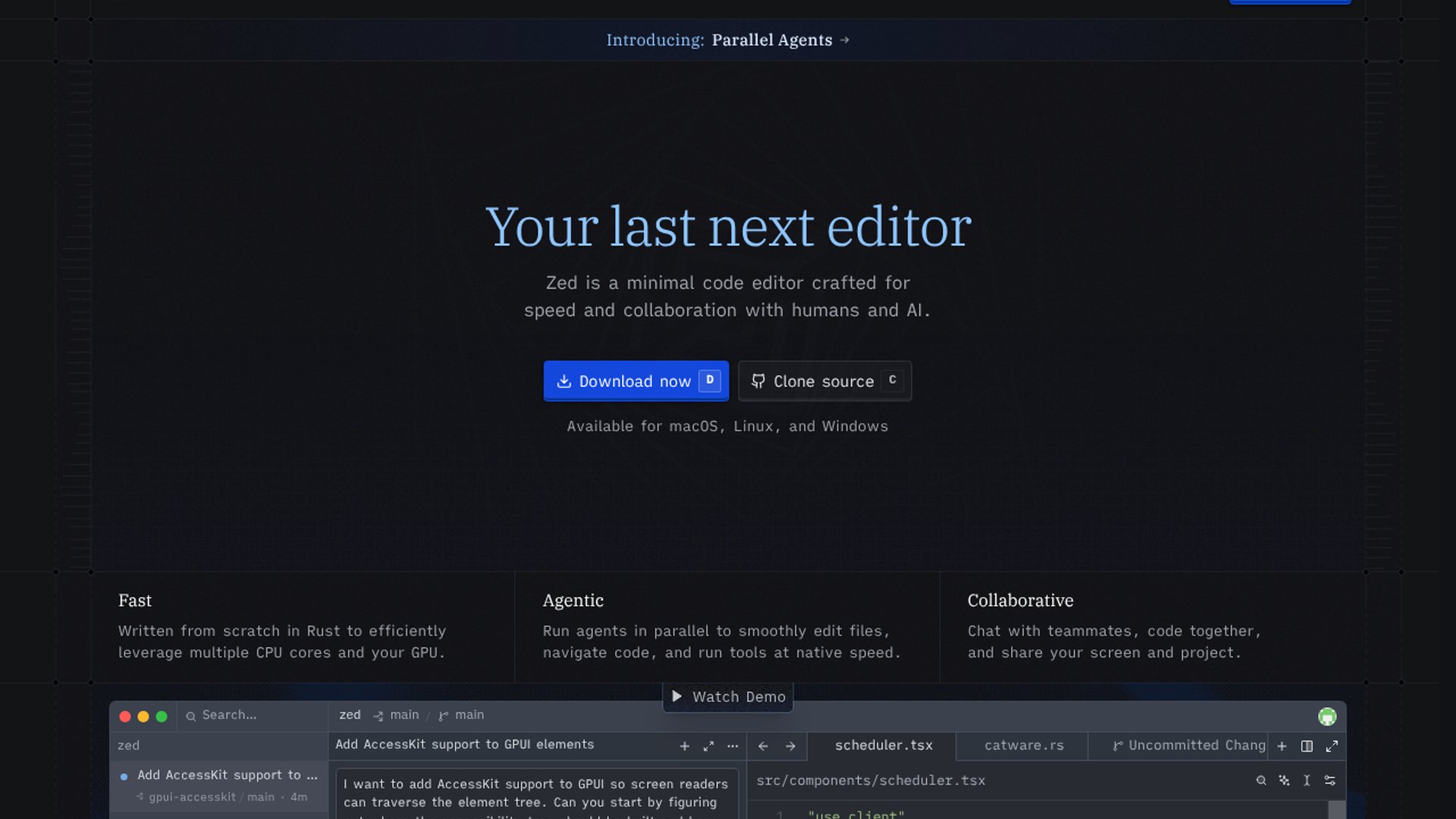Split the editor pane using the split icon

[1307, 746]
